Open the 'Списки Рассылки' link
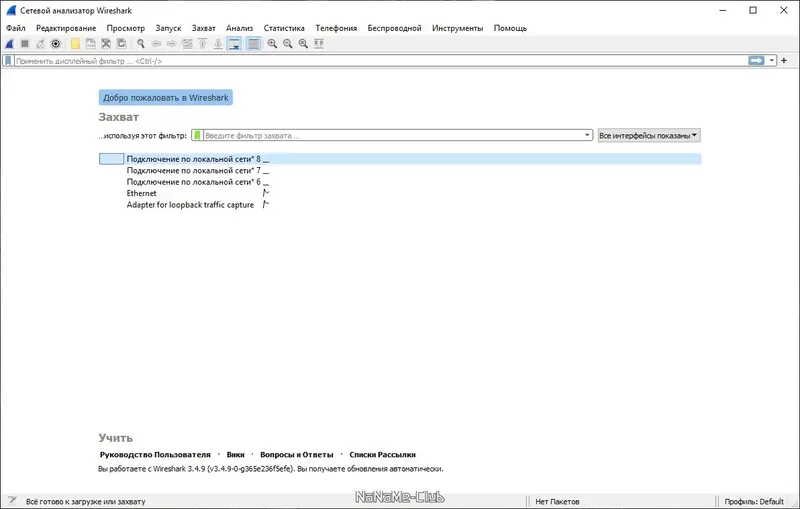The image size is (800, 509). point(382,454)
